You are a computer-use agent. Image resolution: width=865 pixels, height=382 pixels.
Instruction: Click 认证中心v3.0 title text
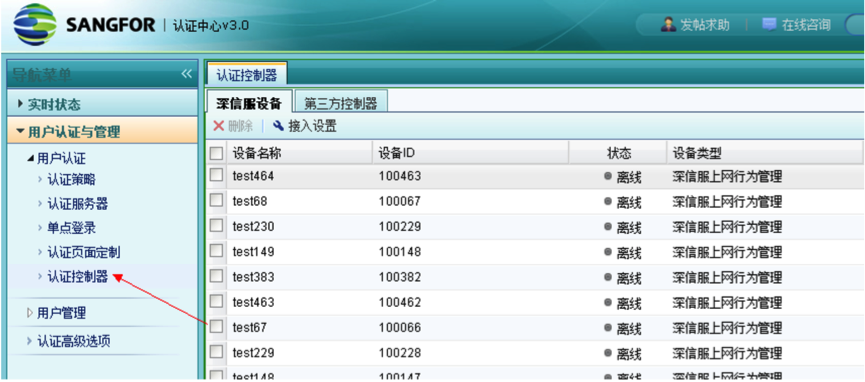tap(210, 25)
